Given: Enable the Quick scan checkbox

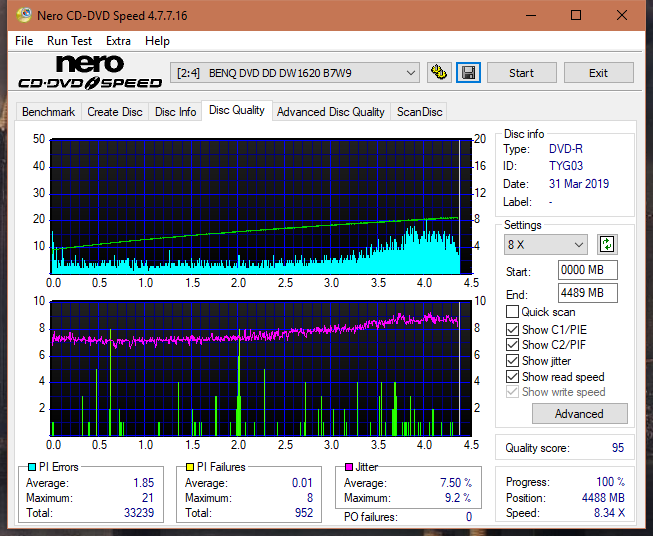Looking at the screenshot, I should pyautogui.click(x=513, y=312).
